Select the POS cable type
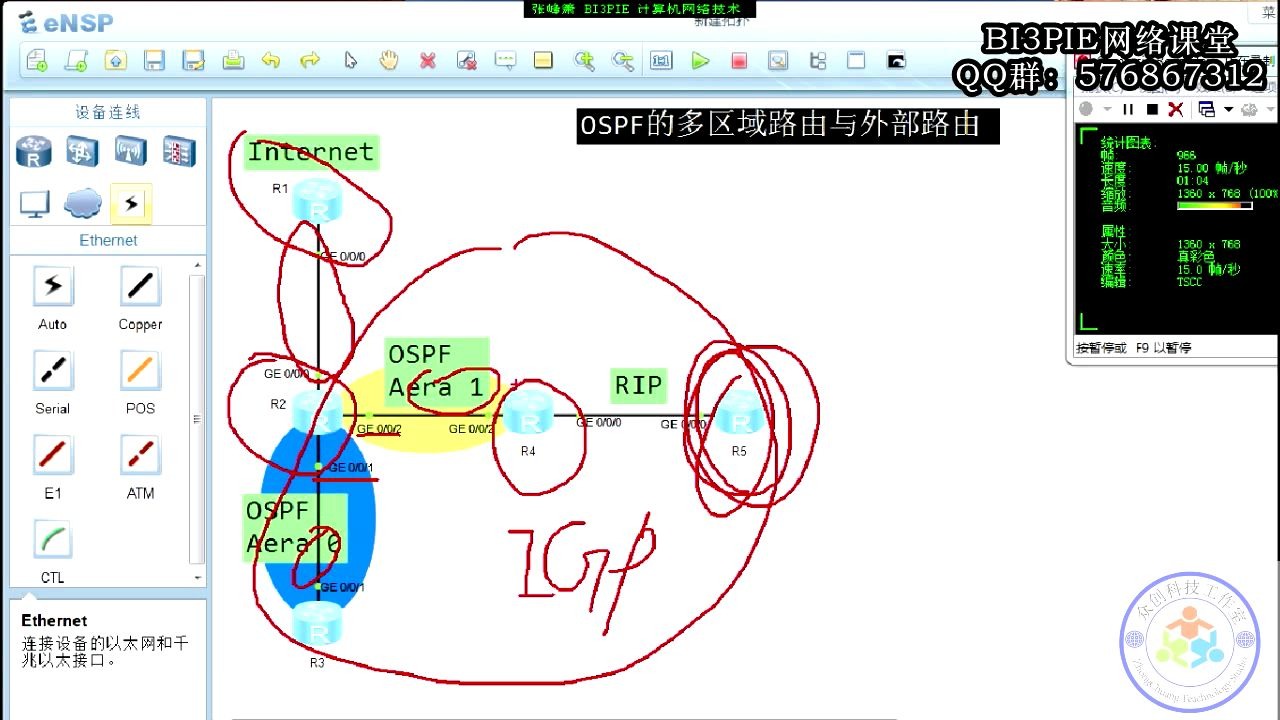Image resolution: width=1280 pixels, height=720 pixels. 140,371
